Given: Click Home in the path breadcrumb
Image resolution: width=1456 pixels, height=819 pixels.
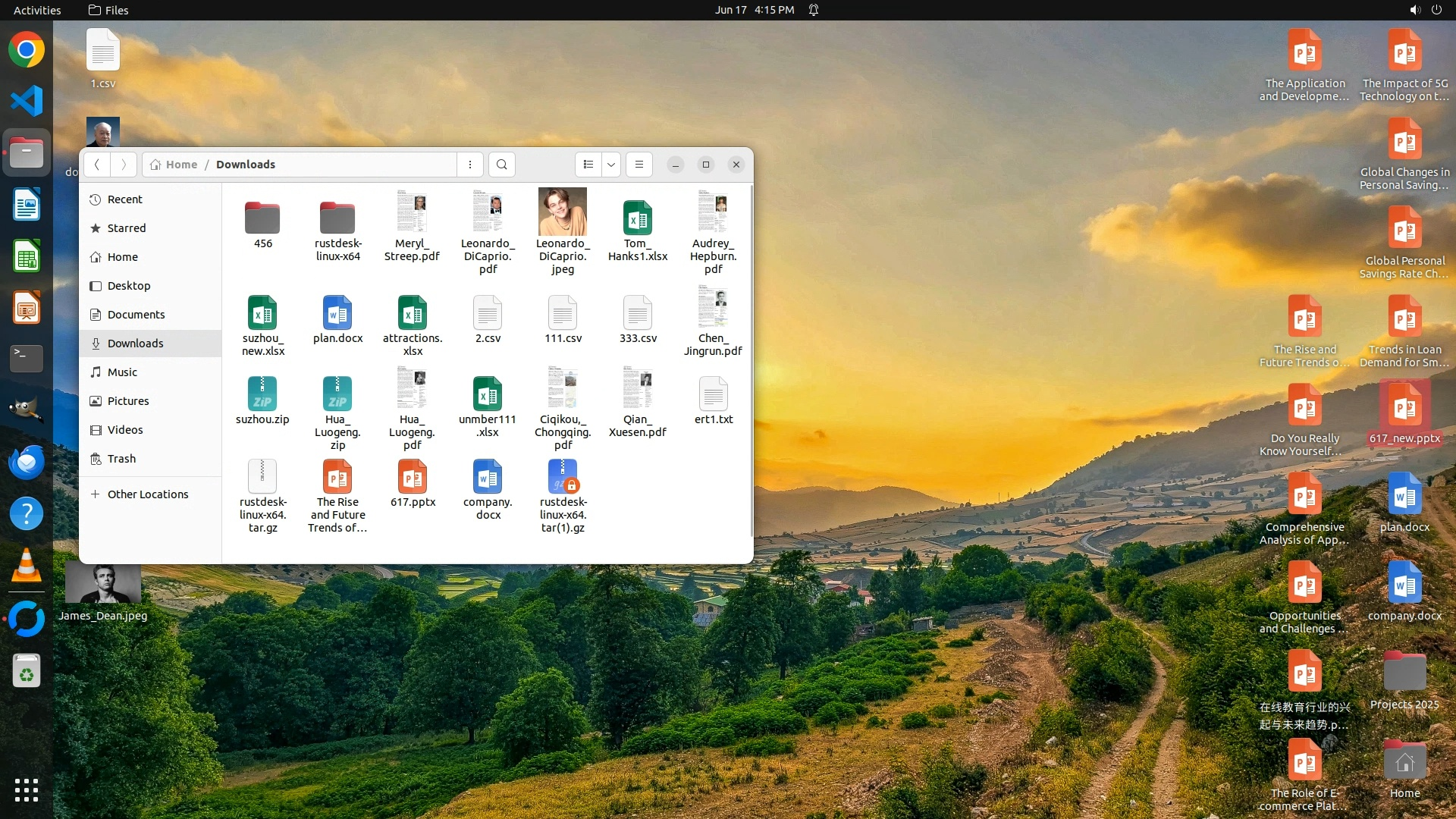Looking at the screenshot, I should point(174,165).
